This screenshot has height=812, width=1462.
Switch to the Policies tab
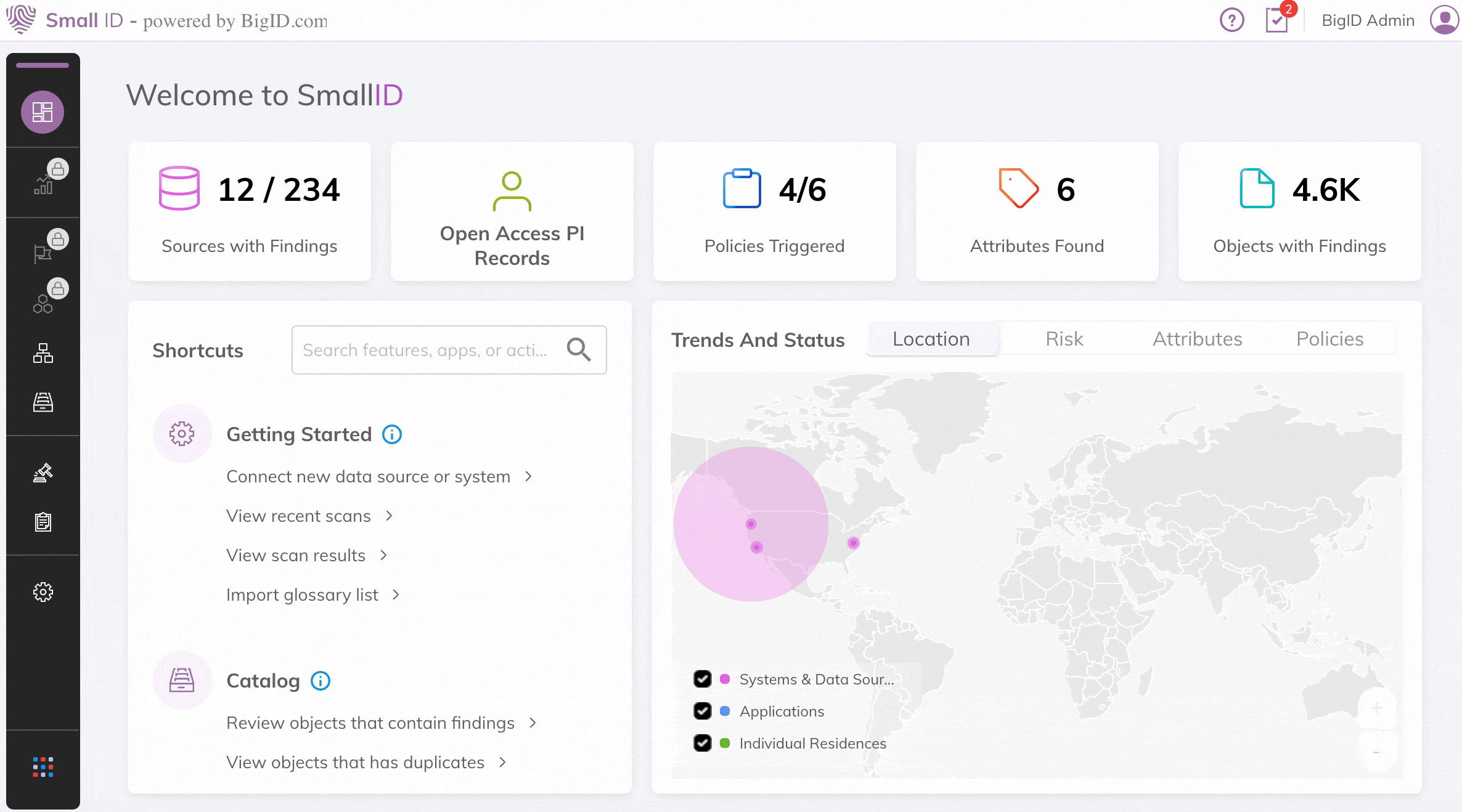pyautogui.click(x=1330, y=339)
